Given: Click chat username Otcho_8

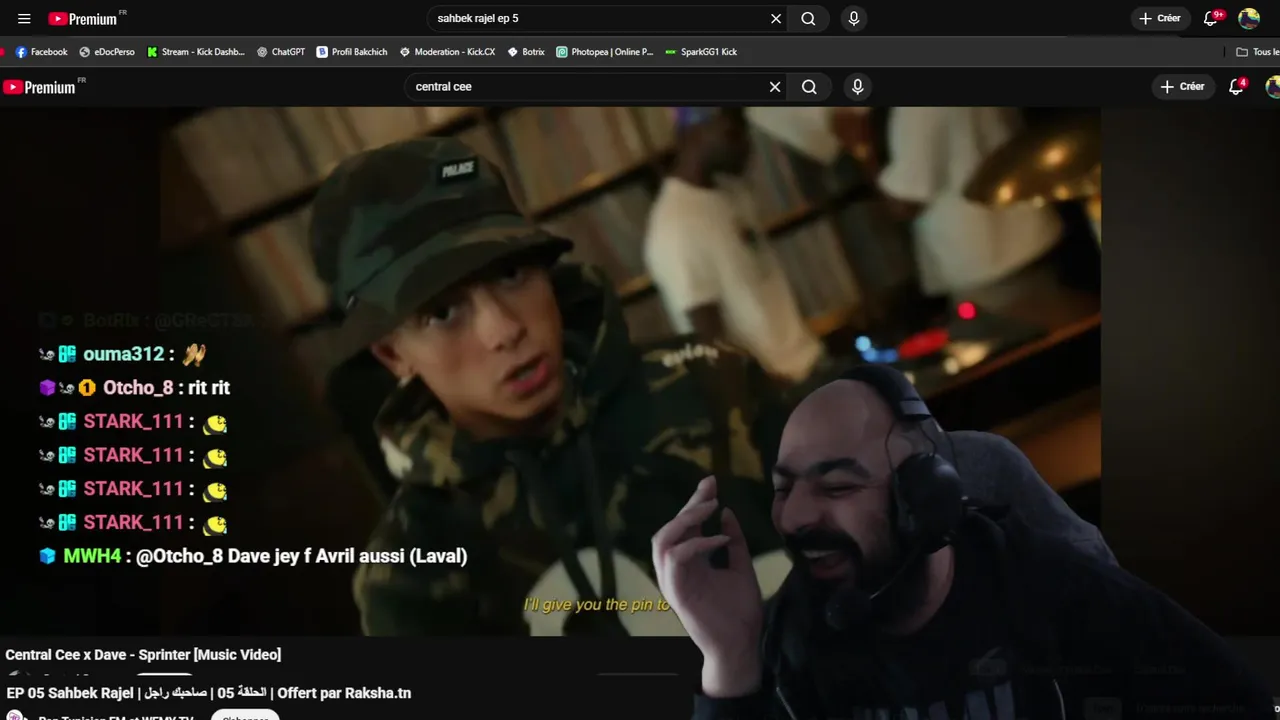Looking at the screenshot, I should [x=138, y=388].
